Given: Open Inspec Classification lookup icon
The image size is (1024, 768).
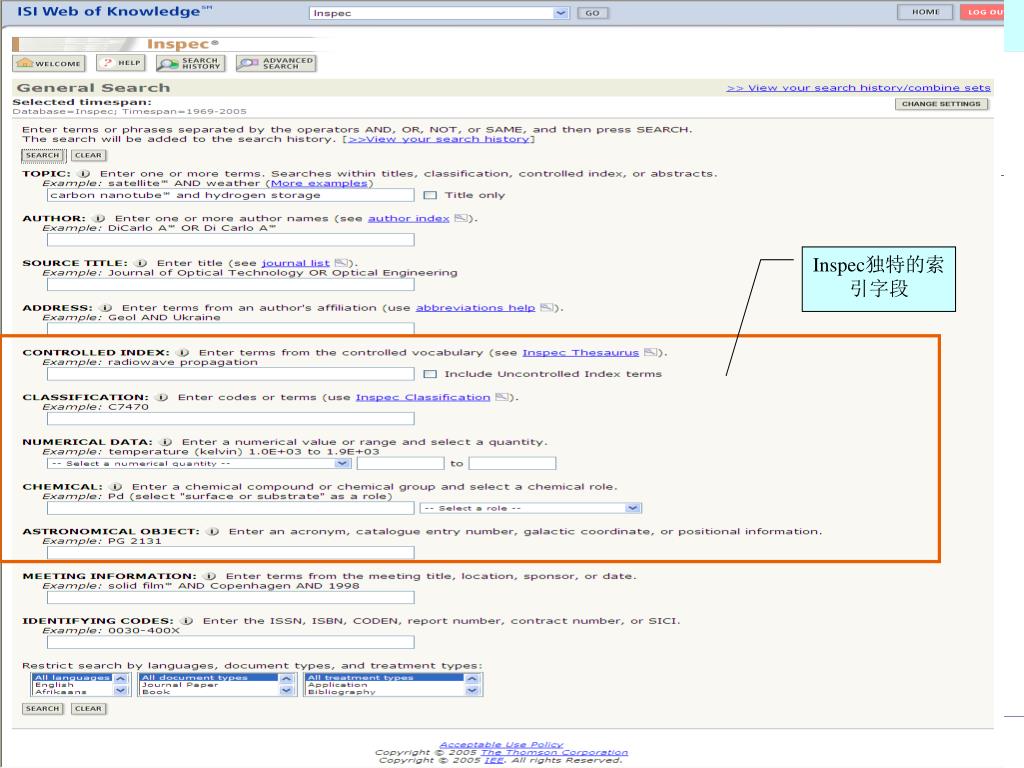Looking at the screenshot, I should point(502,397).
